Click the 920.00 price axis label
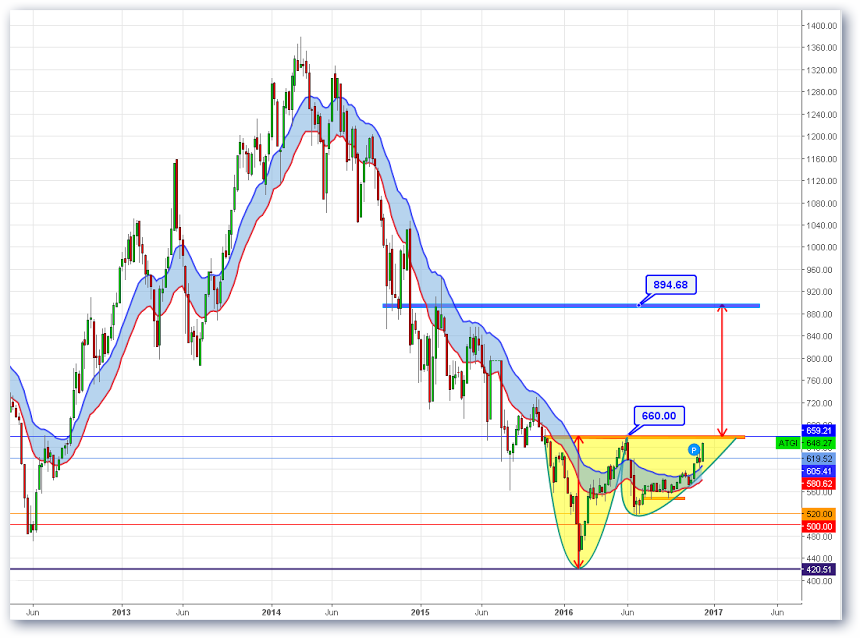The width and height of the screenshot is (860, 638). [821, 292]
